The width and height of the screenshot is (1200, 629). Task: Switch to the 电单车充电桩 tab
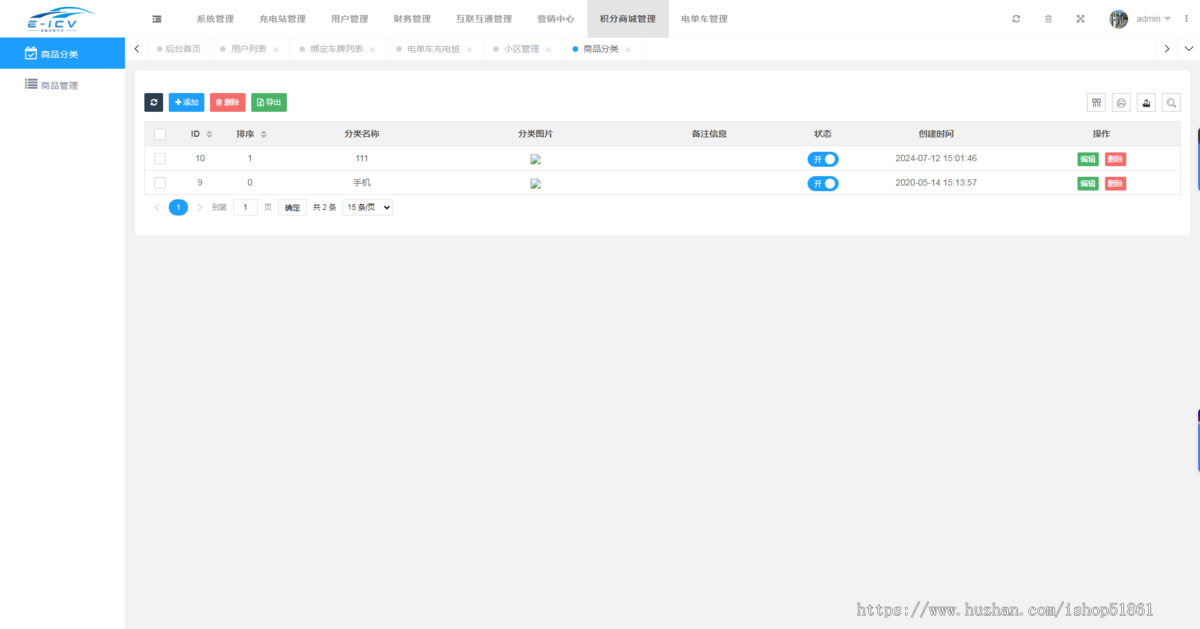click(433, 49)
